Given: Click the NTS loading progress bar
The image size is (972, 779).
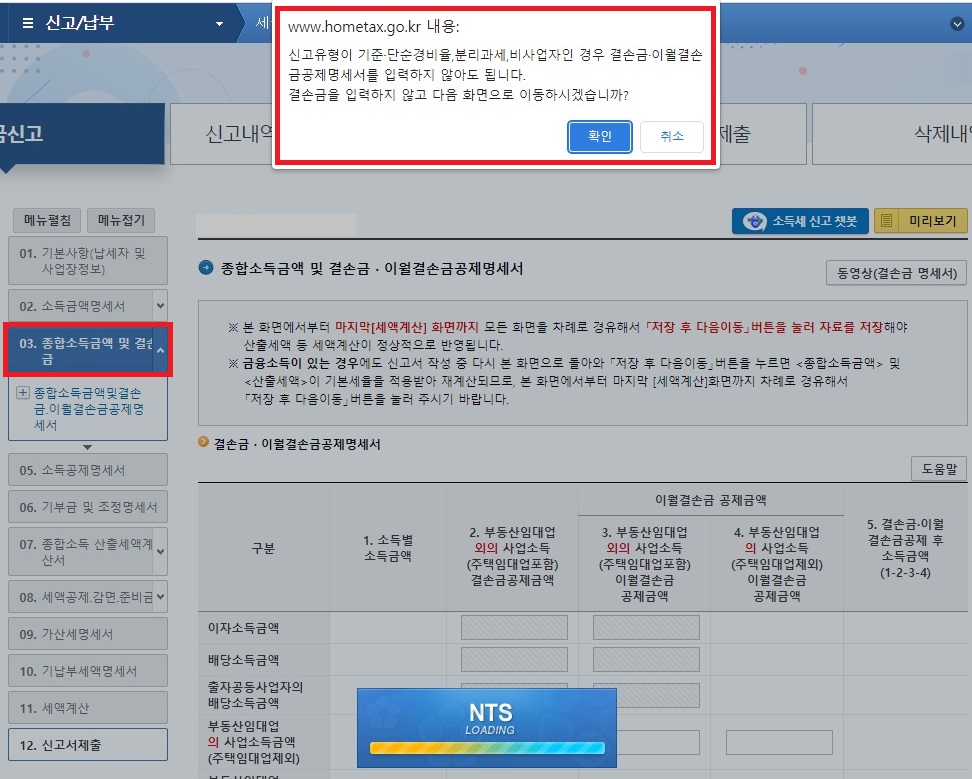Looking at the screenshot, I should click(x=487, y=748).
